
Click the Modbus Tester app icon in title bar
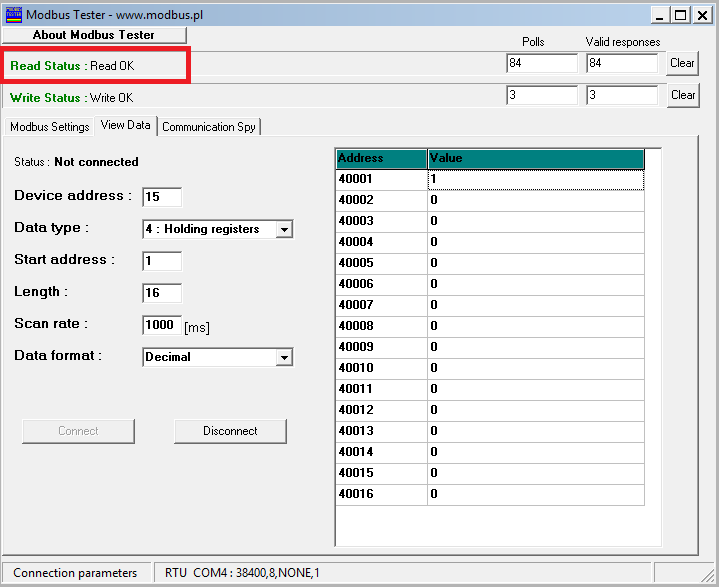coord(13,15)
